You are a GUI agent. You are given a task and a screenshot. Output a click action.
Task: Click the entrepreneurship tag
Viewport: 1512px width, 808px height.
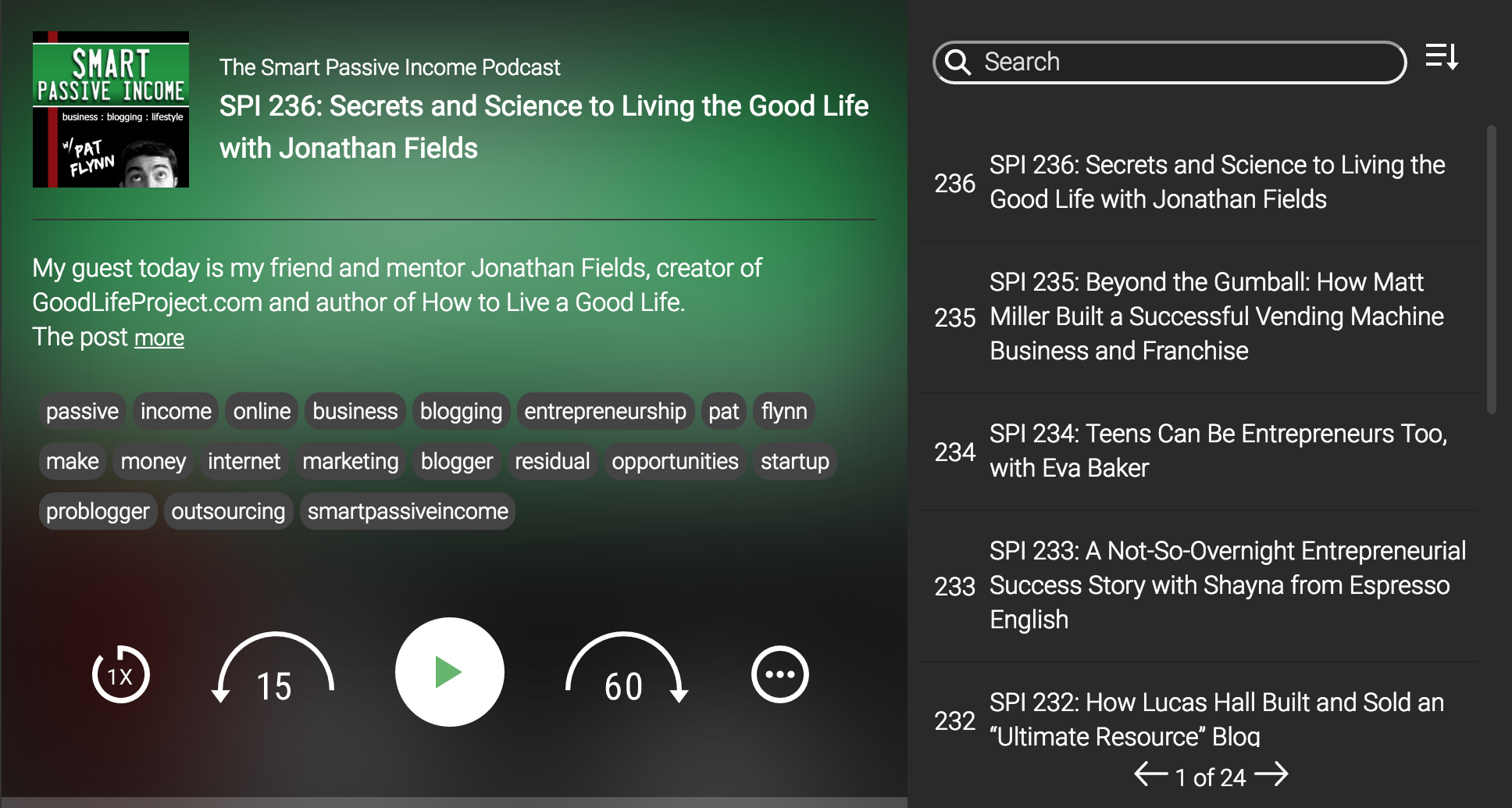pos(605,410)
